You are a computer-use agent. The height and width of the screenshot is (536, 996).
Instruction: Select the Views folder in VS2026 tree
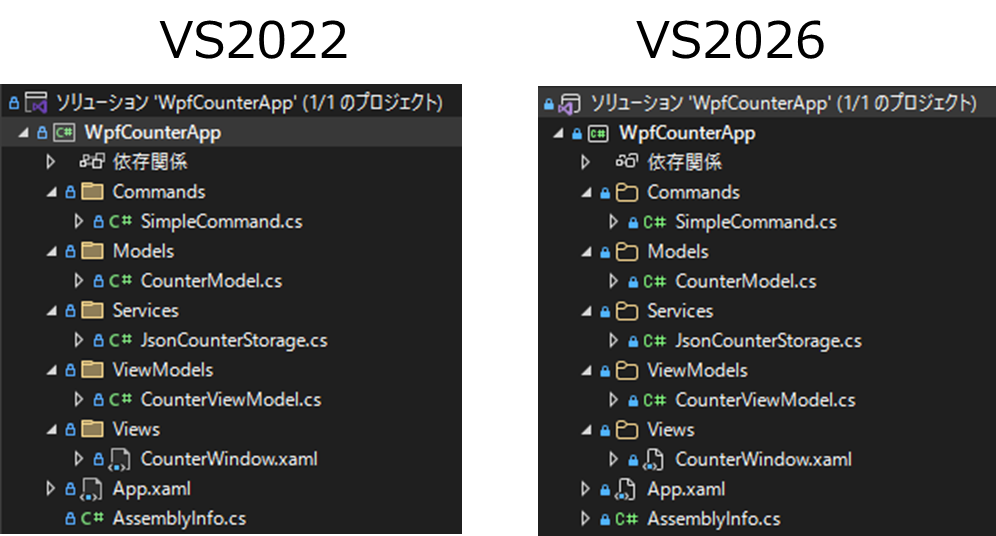[x=671, y=430]
